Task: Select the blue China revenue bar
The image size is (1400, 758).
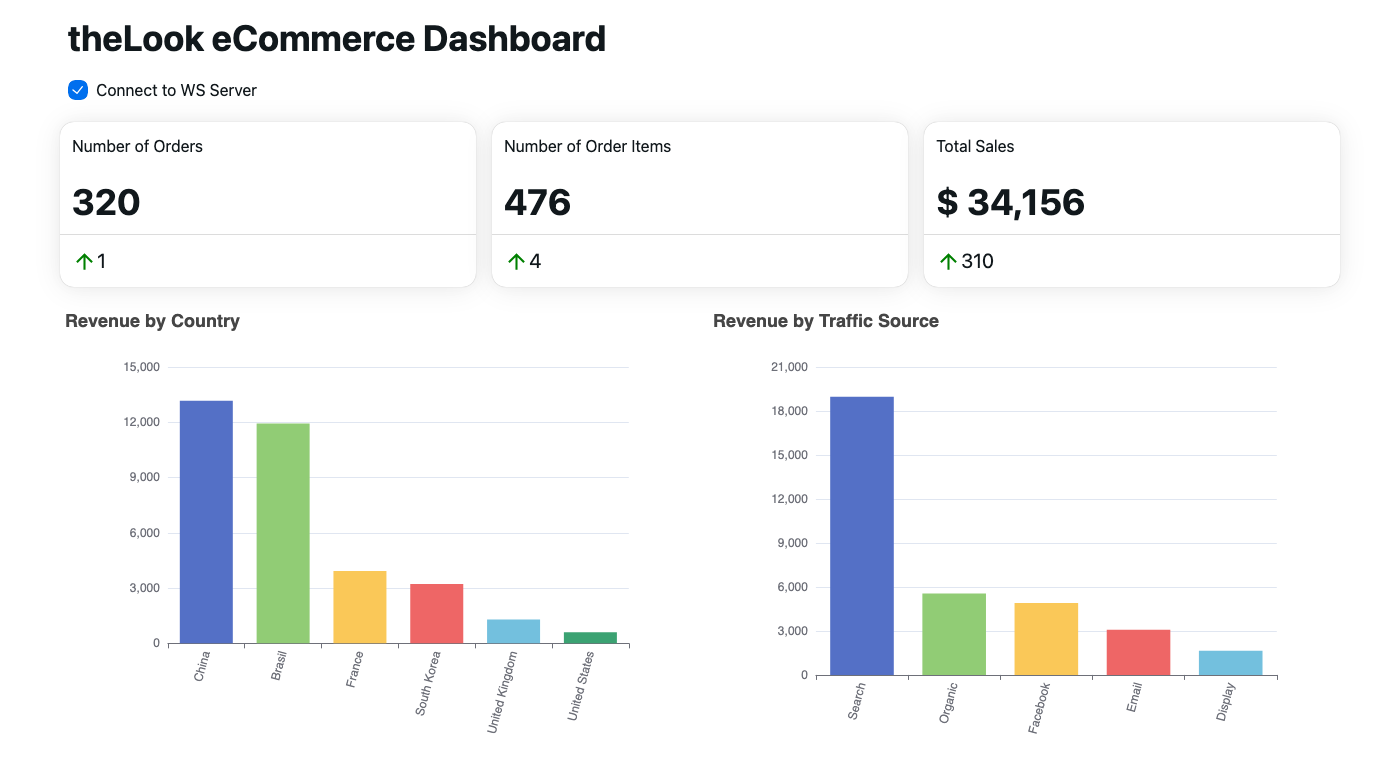Action: tap(206, 522)
